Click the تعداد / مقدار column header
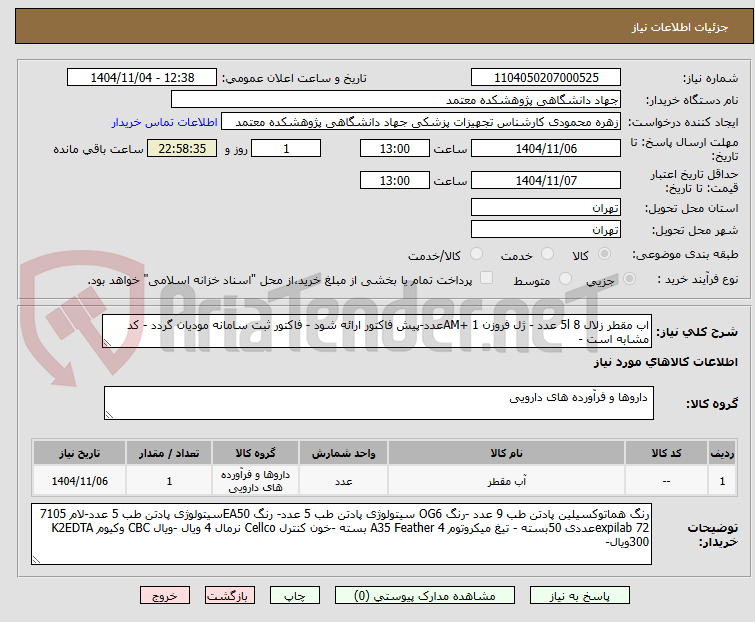The height and width of the screenshot is (622, 755). point(169,453)
